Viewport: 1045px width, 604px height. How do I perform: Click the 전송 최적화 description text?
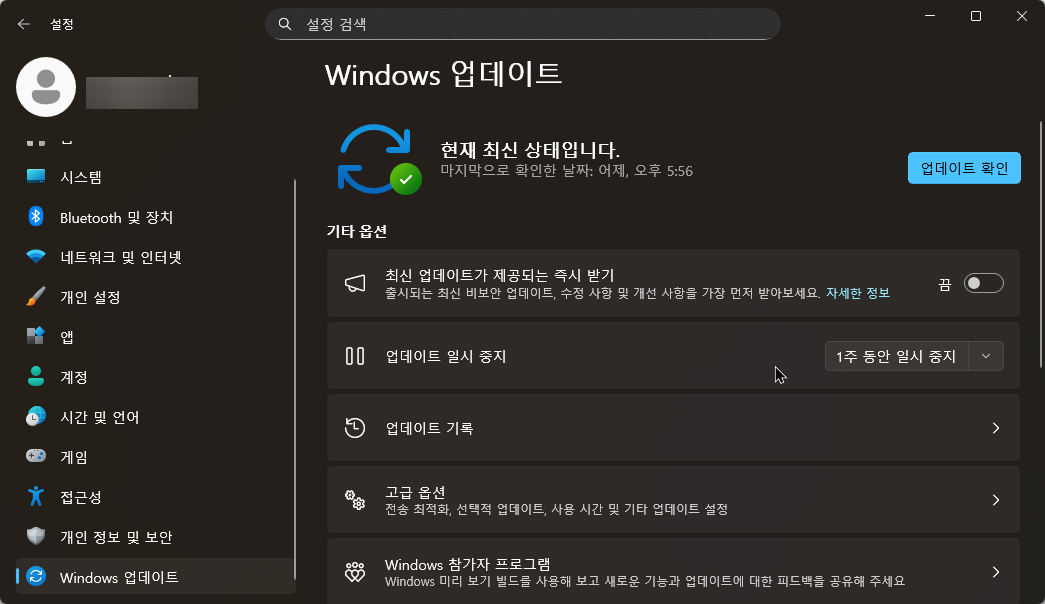point(556,509)
